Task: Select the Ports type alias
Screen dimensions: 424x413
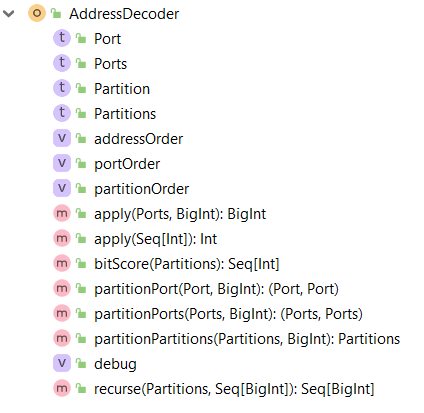Action: coord(110,64)
